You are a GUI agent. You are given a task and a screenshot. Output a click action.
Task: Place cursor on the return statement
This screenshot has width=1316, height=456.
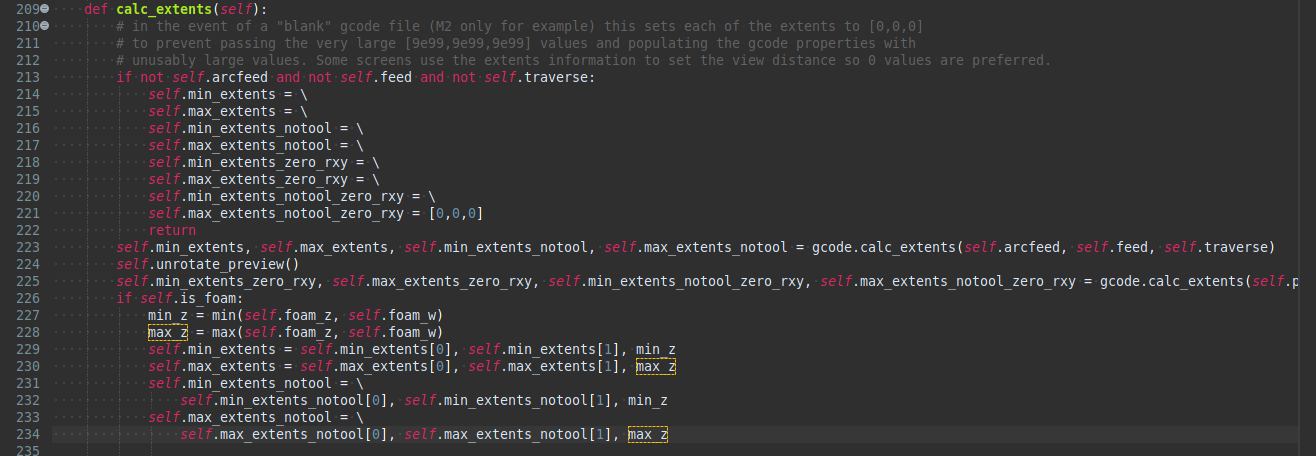172,230
